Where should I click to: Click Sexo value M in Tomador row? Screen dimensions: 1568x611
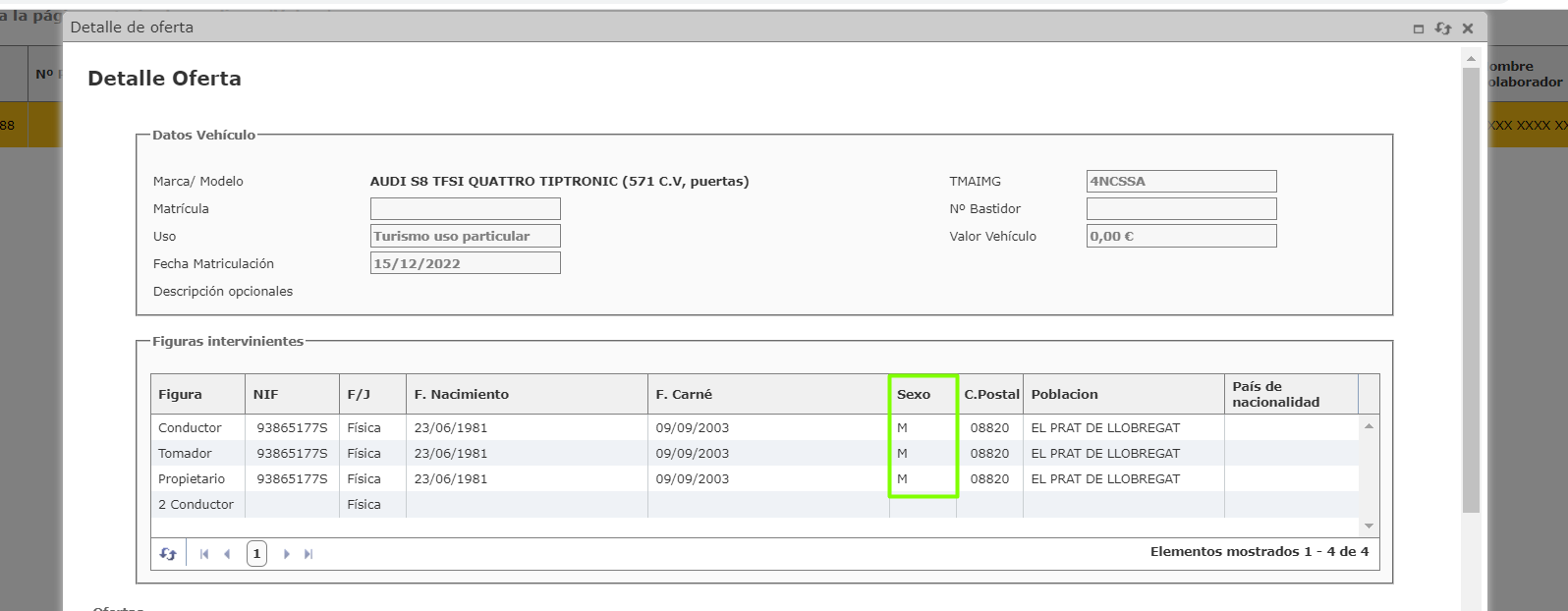click(x=902, y=453)
